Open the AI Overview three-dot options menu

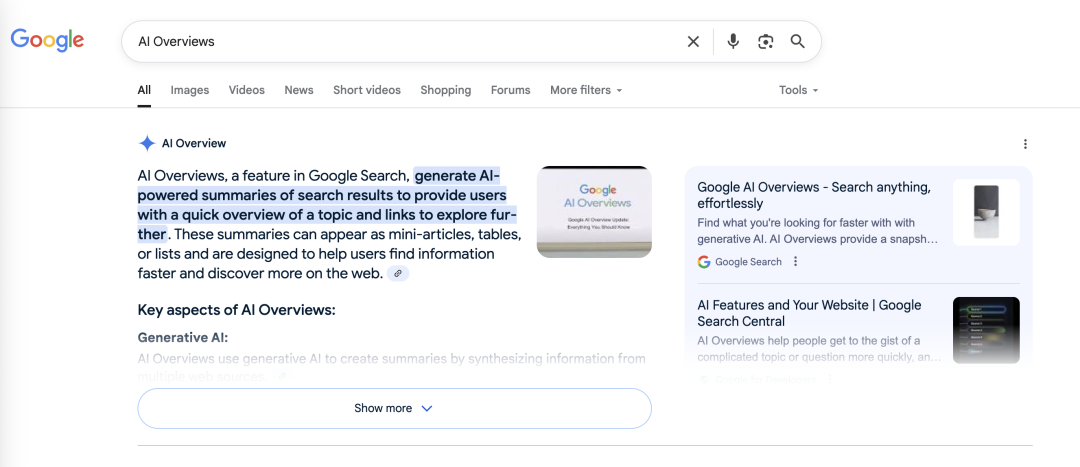pos(1025,144)
